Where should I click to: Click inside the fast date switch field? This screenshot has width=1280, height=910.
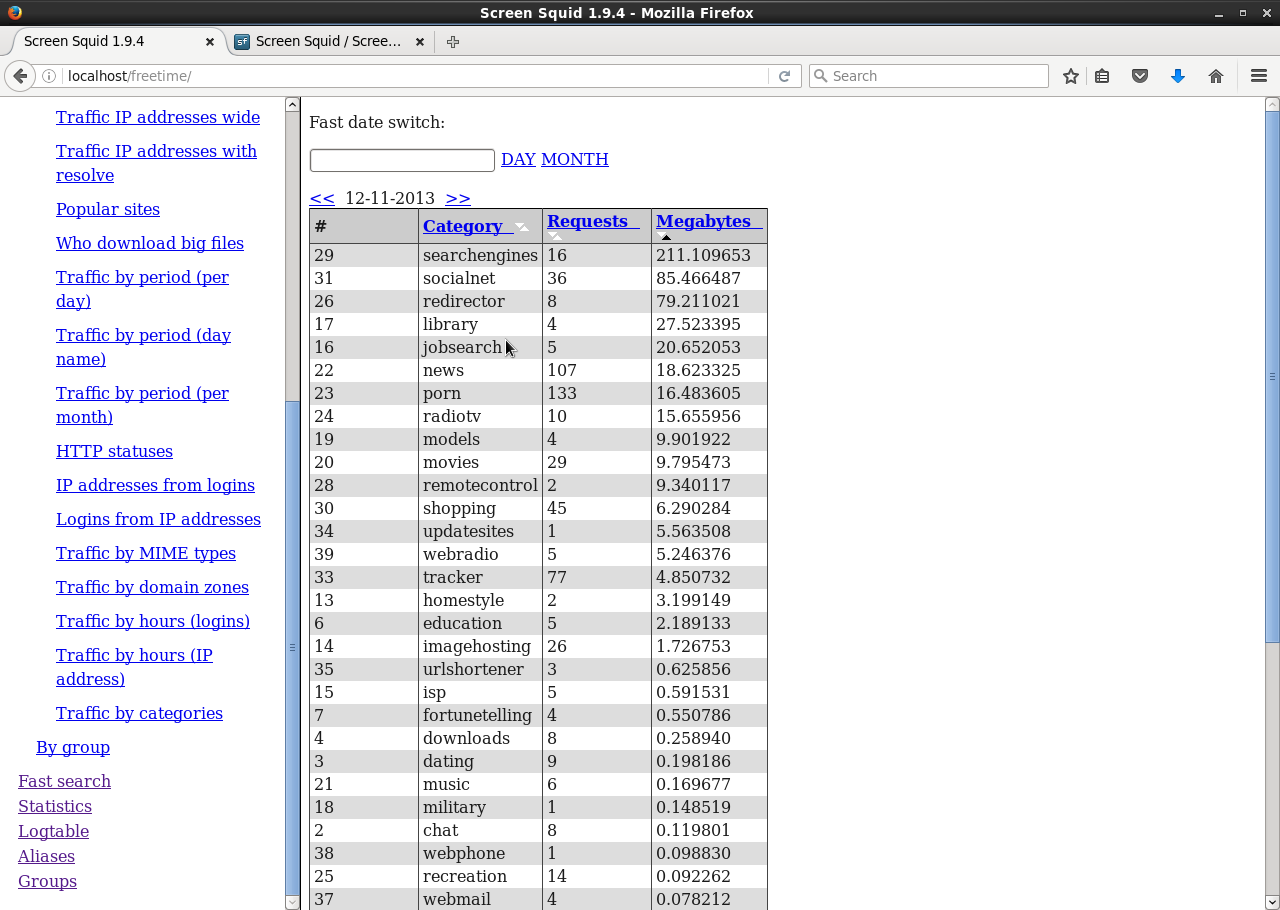click(402, 160)
